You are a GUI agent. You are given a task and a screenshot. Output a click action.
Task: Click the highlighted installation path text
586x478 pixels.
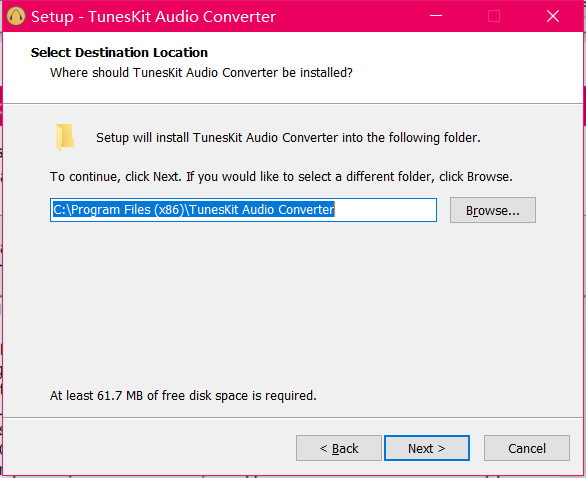194,210
